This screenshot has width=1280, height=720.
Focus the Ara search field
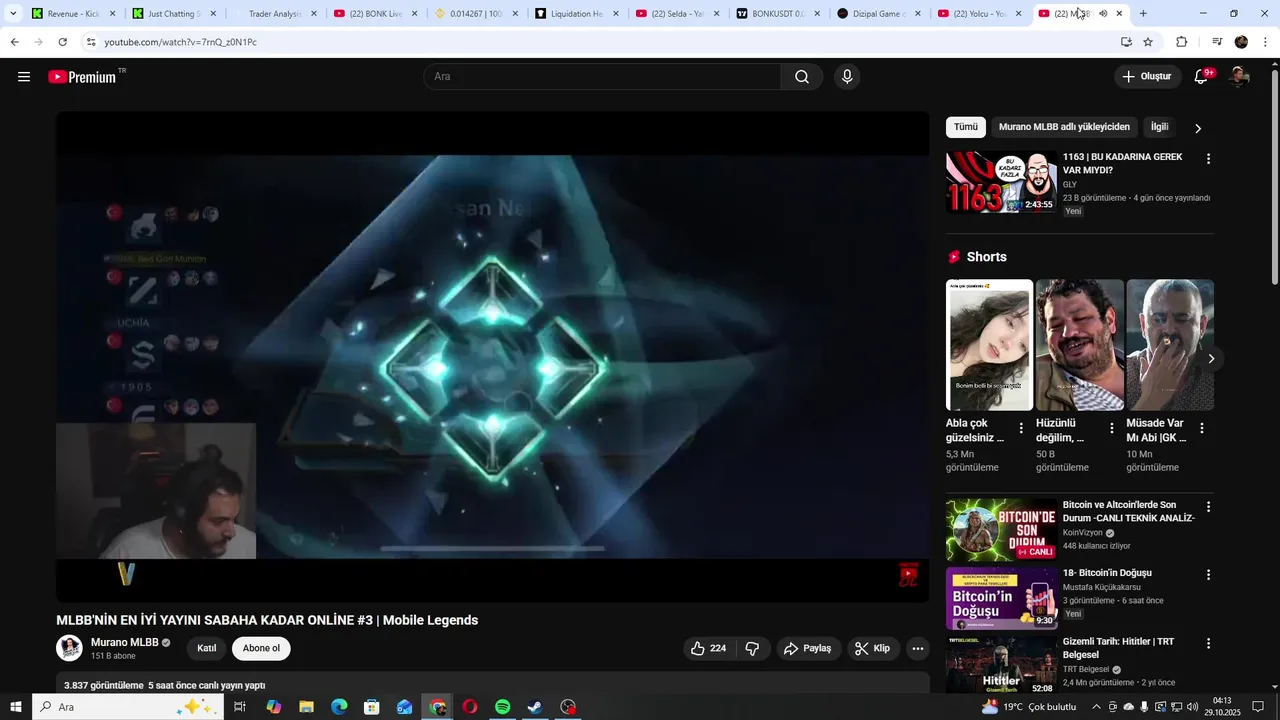[x=603, y=77]
